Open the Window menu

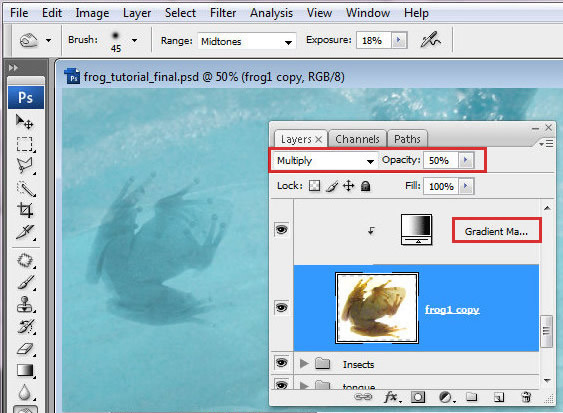pyautogui.click(x=368, y=13)
